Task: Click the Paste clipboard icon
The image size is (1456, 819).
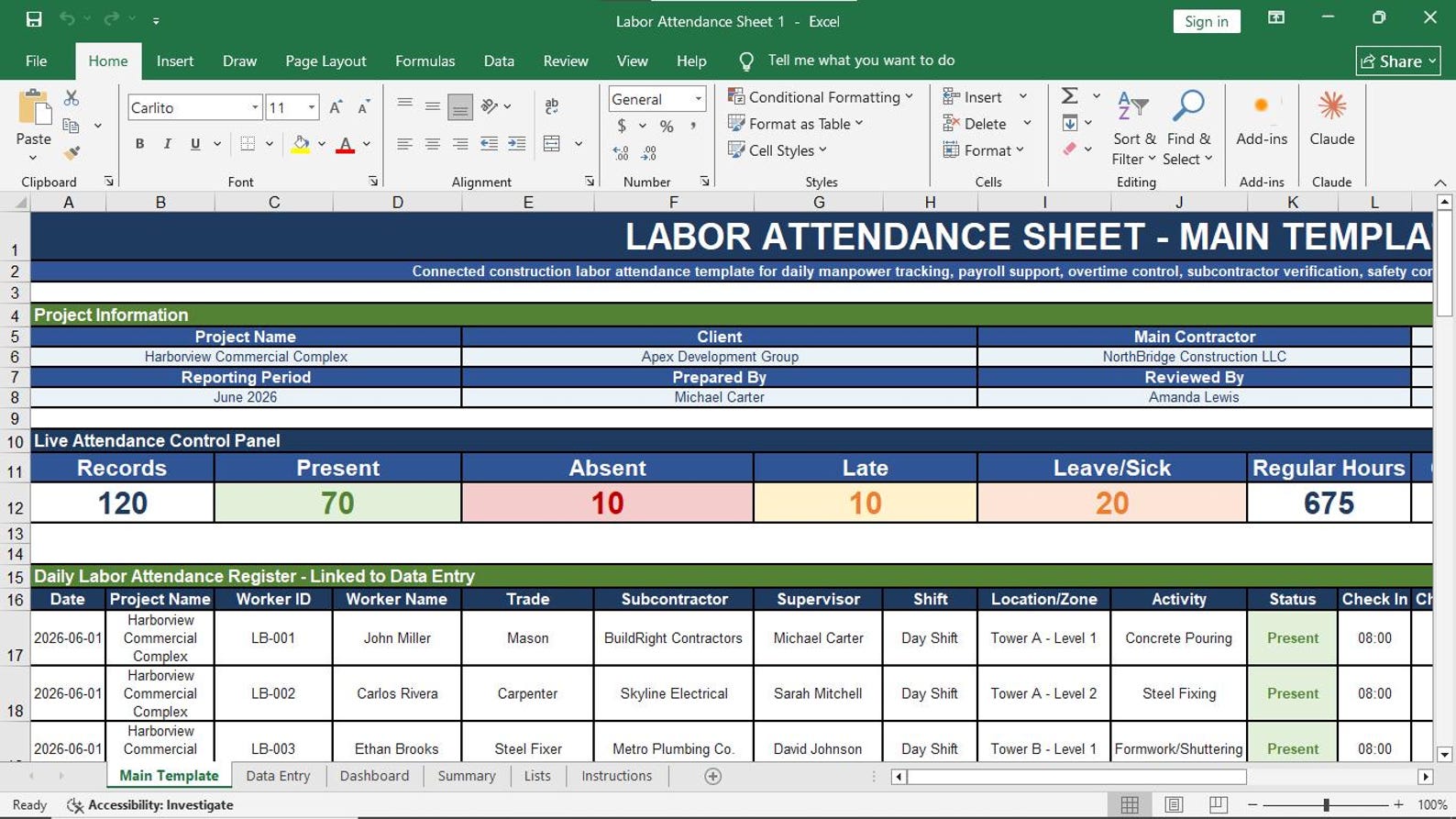Action: tap(34, 107)
